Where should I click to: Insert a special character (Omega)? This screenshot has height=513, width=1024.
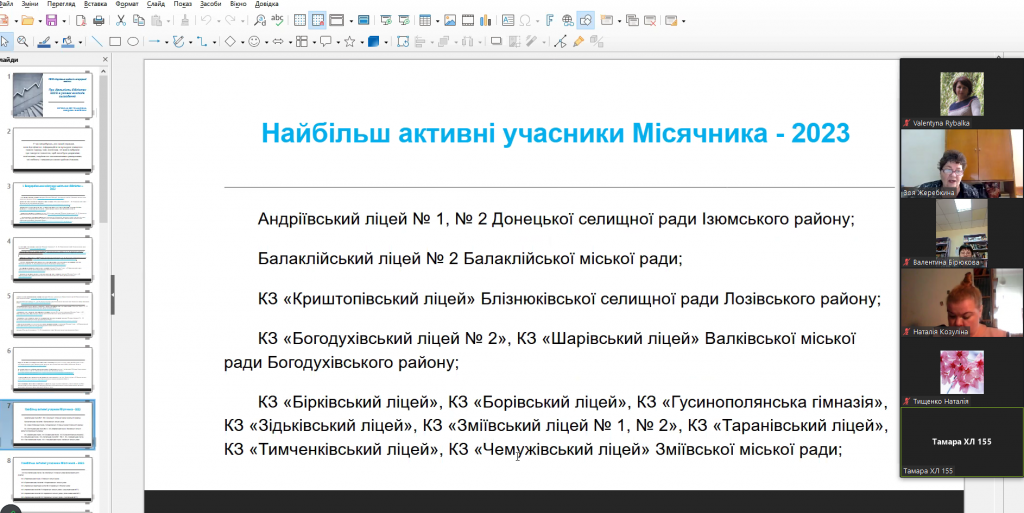(525, 21)
